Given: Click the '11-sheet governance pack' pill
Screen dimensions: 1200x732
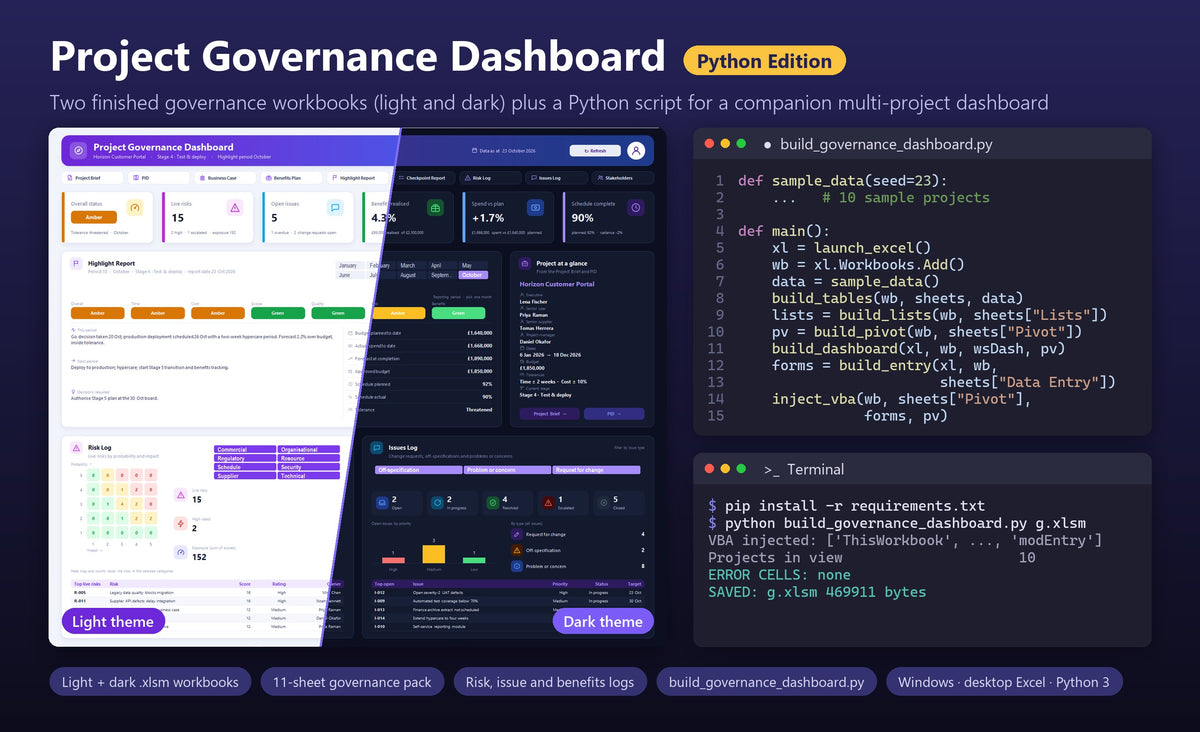Looking at the screenshot, I should 352,682.
